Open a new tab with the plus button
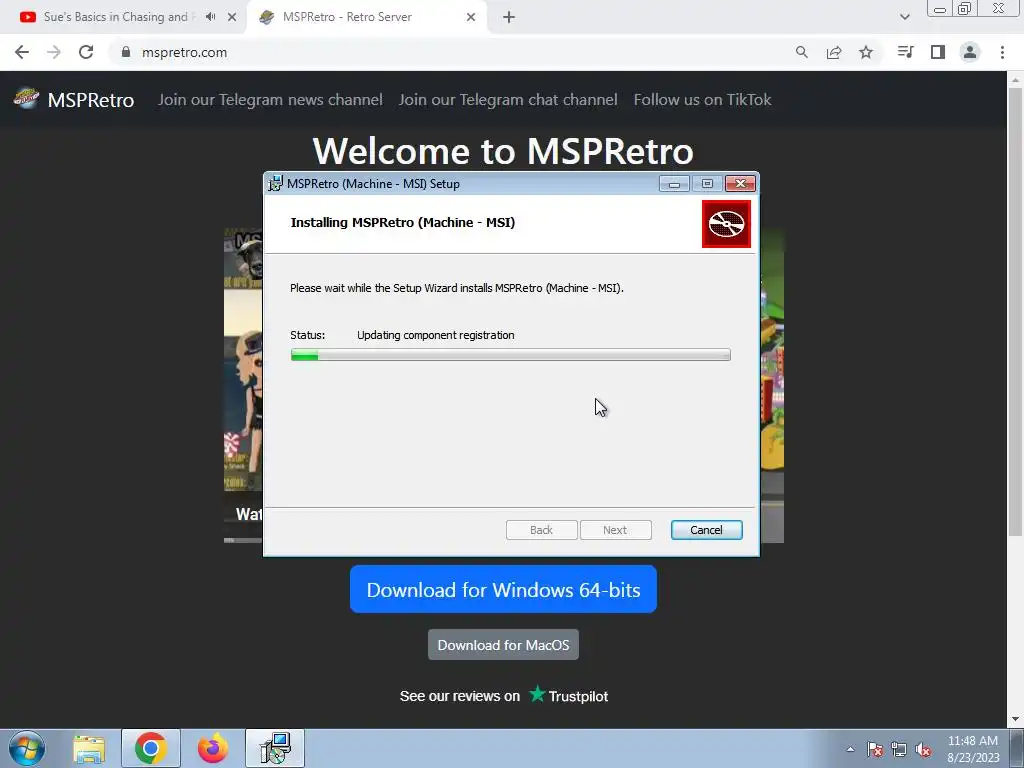The width and height of the screenshot is (1024, 768). coord(509,17)
